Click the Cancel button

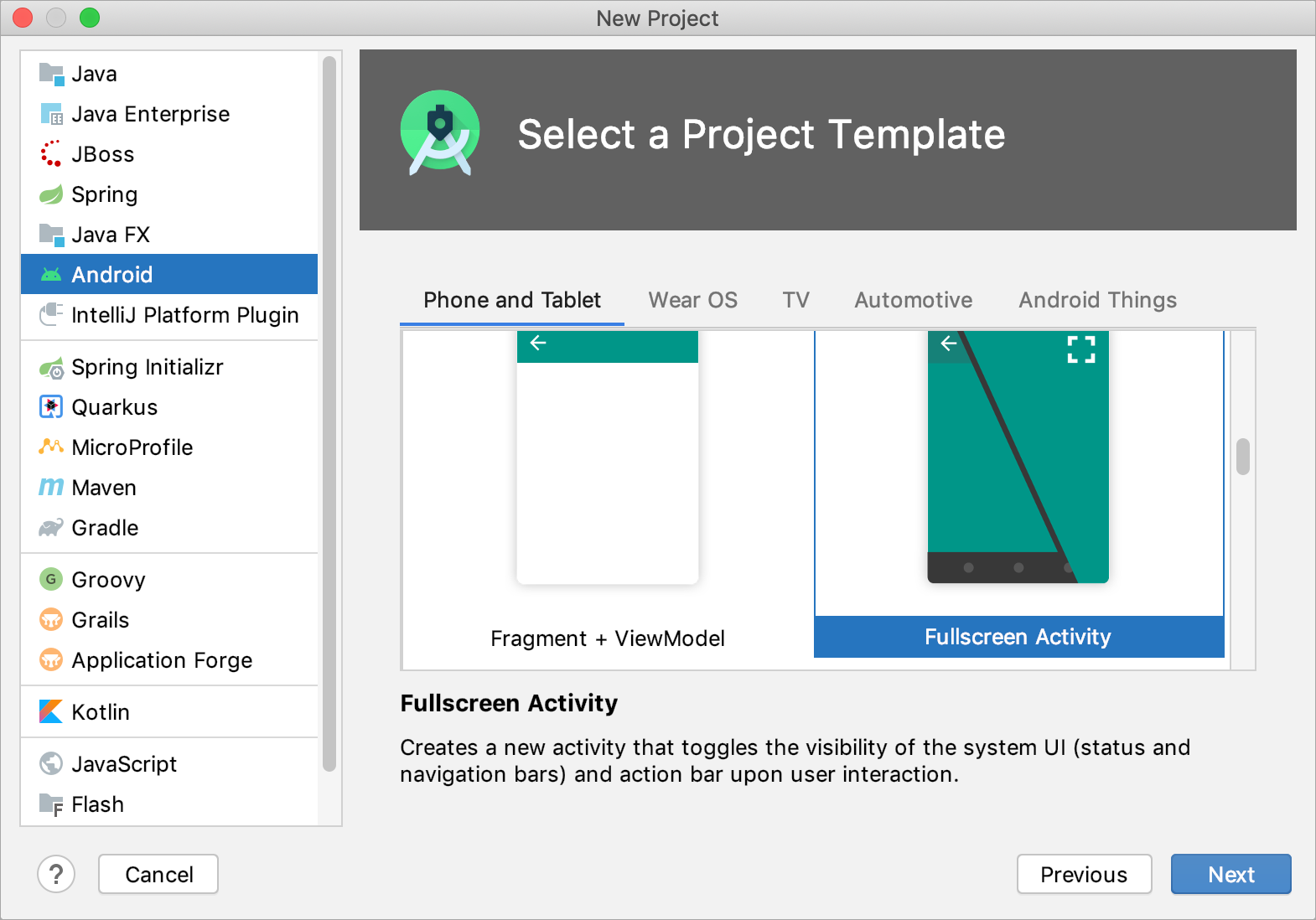click(x=158, y=874)
